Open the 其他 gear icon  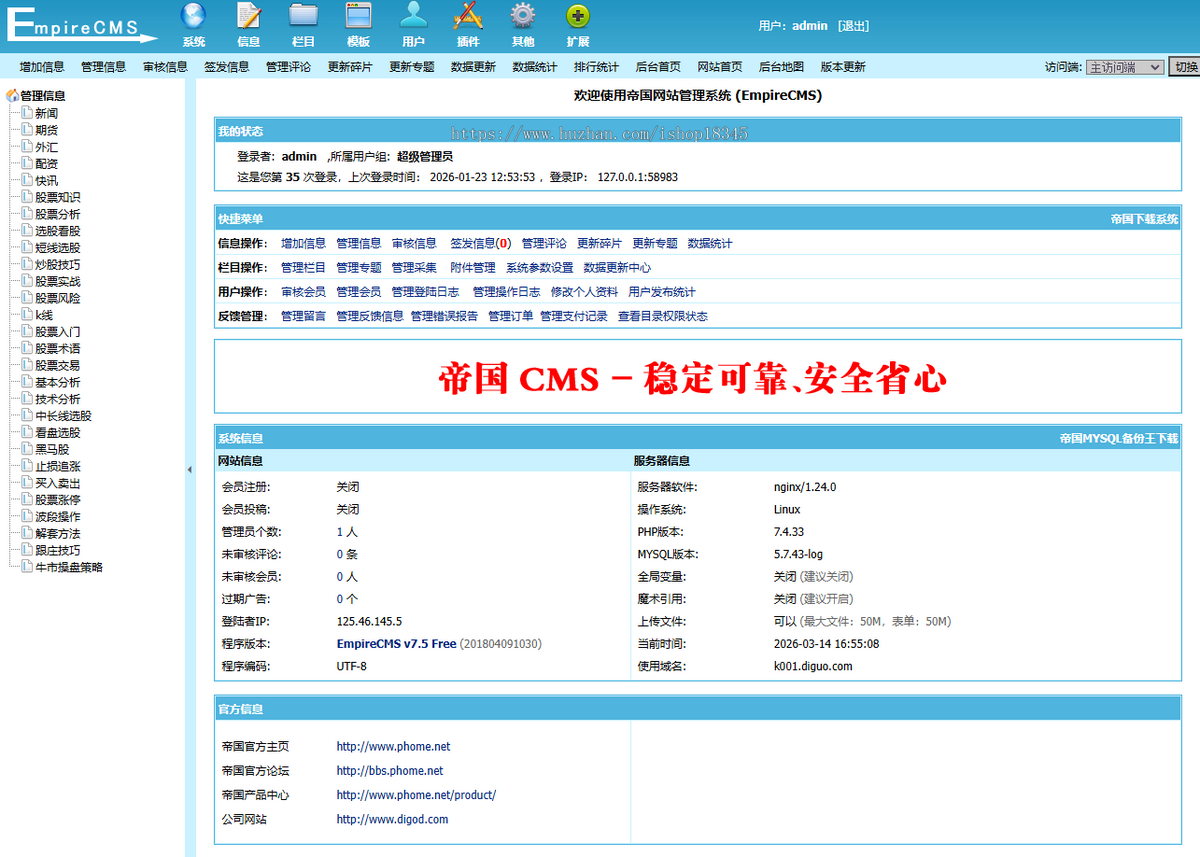point(523,16)
